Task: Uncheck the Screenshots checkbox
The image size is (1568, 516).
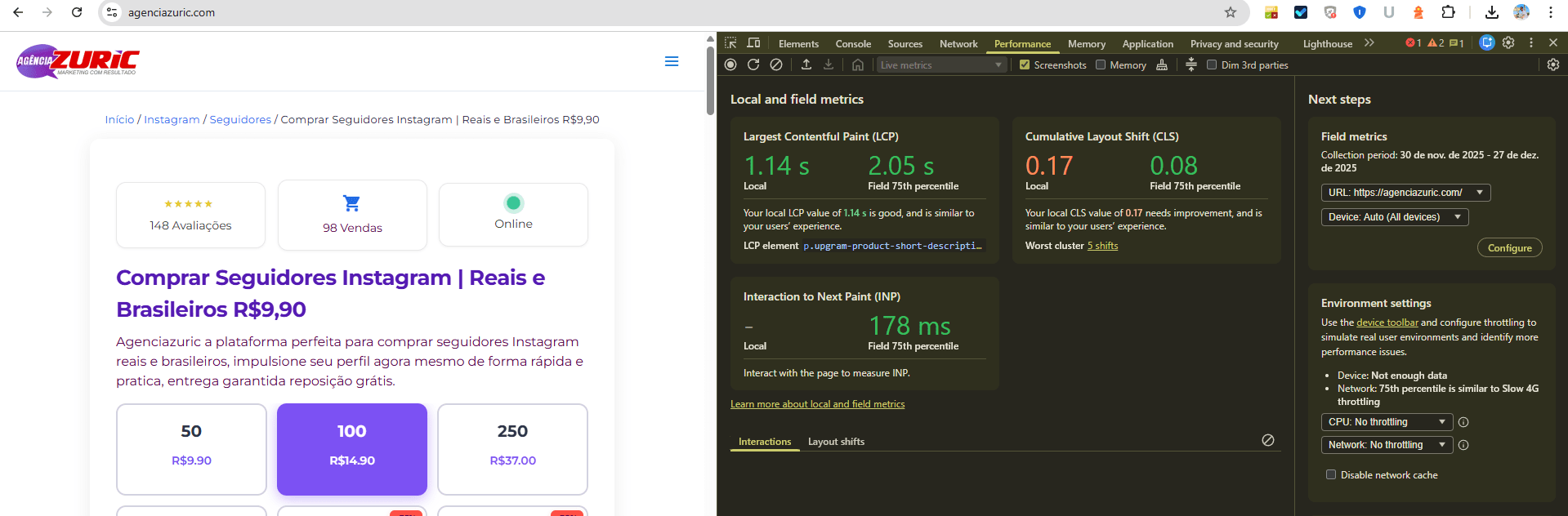Action: point(1025,64)
